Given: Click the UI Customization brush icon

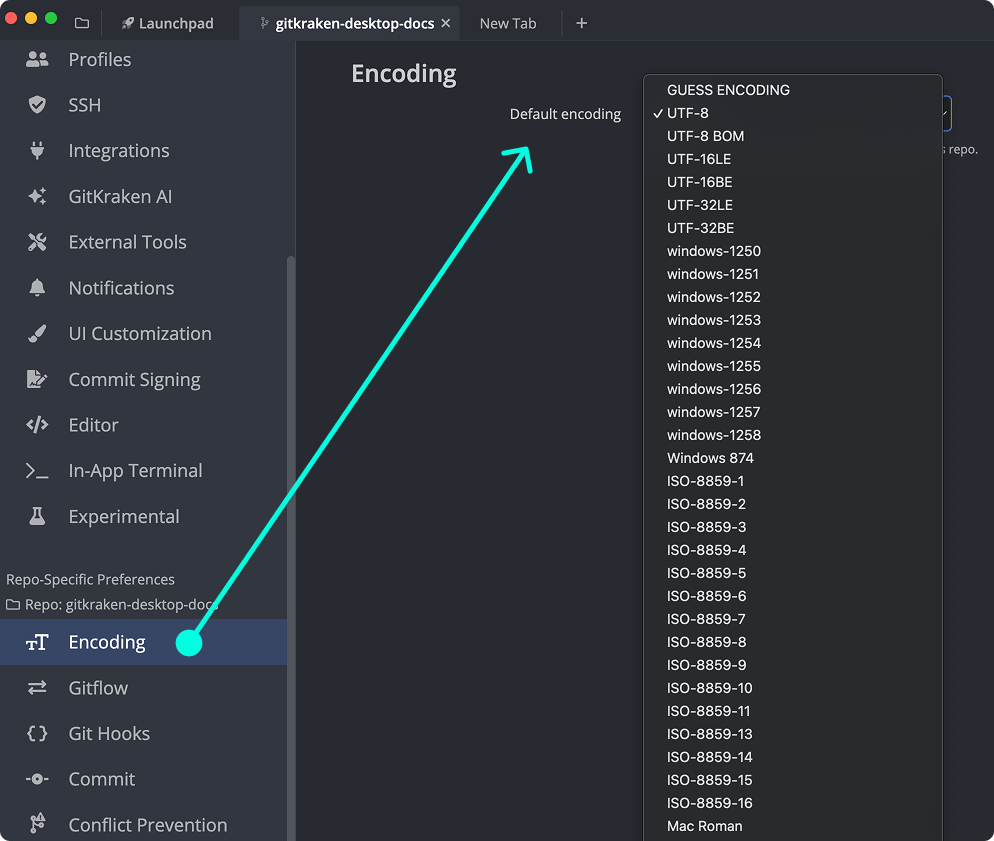Looking at the screenshot, I should tap(37, 334).
